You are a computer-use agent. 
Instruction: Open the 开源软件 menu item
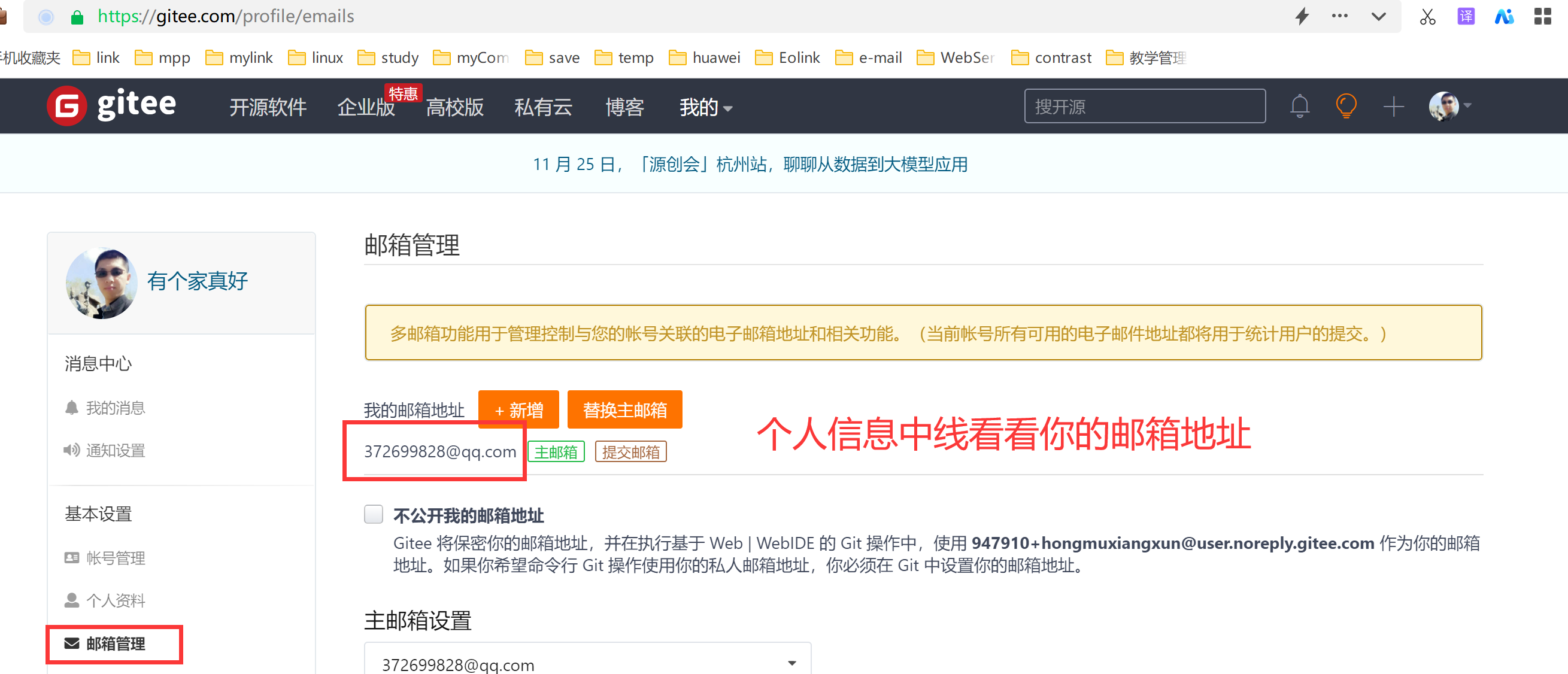[268, 108]
